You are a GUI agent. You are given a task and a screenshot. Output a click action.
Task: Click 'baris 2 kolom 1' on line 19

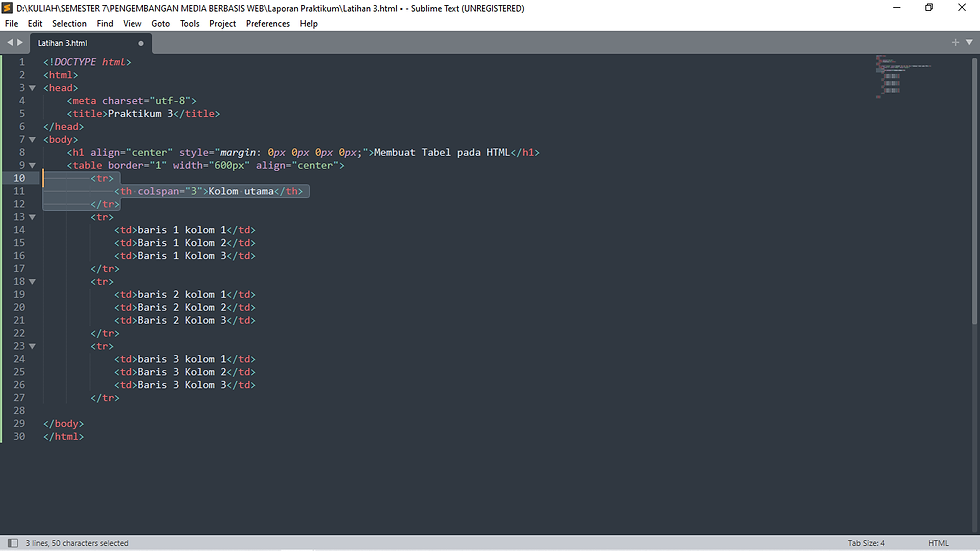coord(182,294)
